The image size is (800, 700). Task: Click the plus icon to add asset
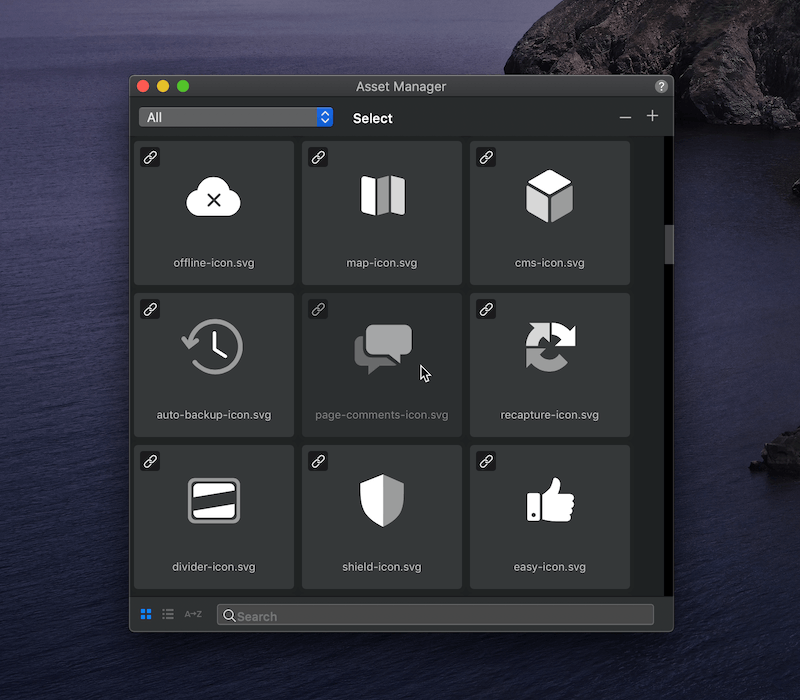coord(652,116)
